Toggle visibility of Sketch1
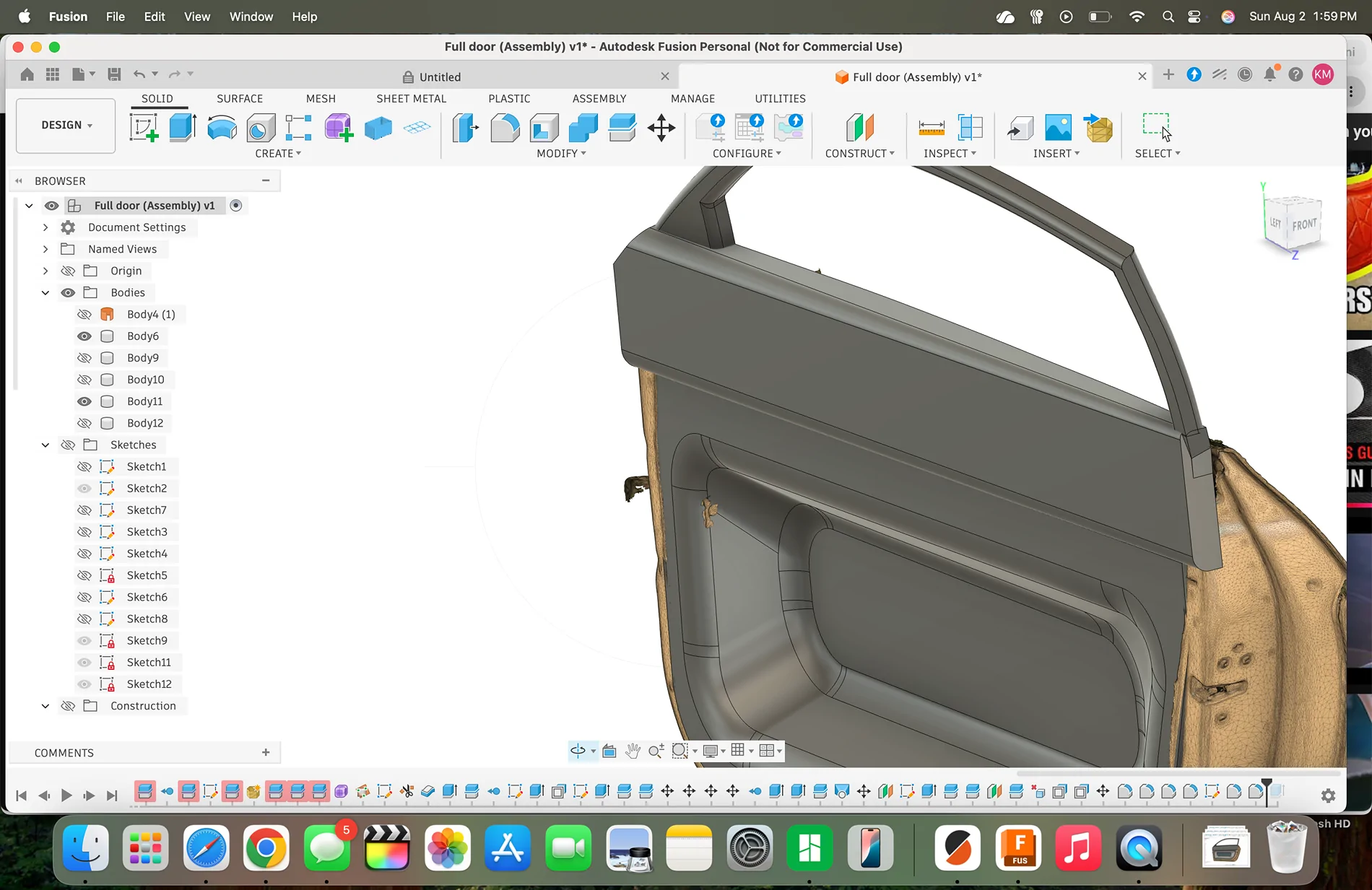 pyautogui.click(x=84, y=466)
